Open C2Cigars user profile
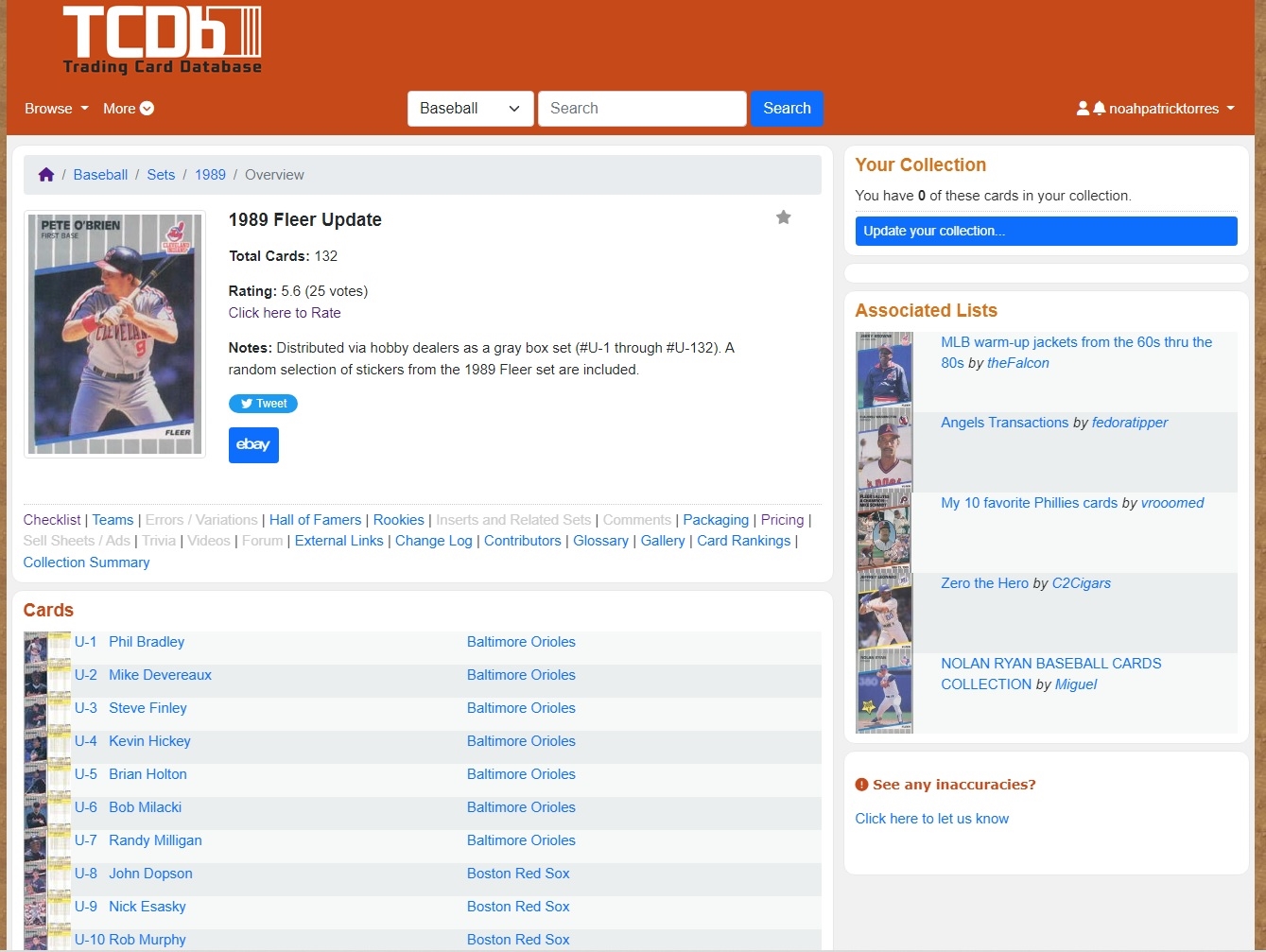Image resolution: width=1266 pixels, height=952 pixels. 1081,583
